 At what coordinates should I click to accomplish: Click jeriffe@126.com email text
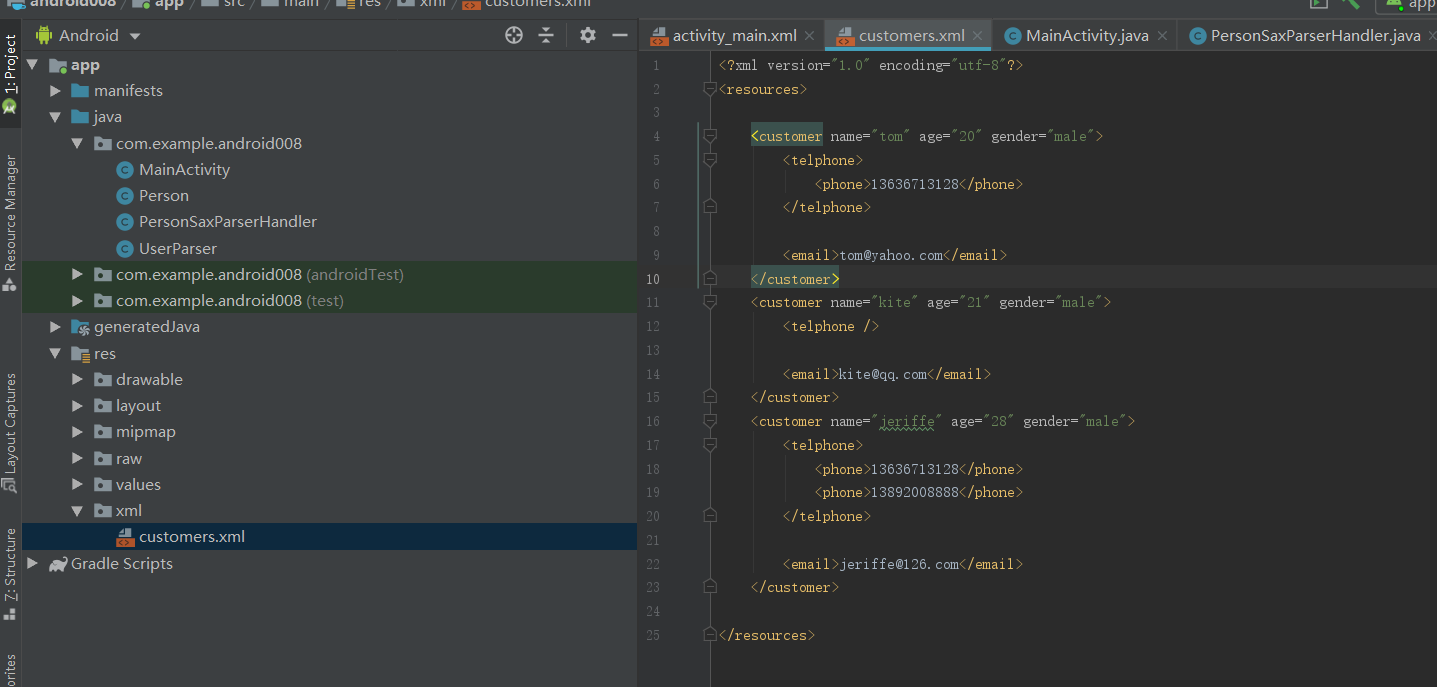[x=899, y=564]
